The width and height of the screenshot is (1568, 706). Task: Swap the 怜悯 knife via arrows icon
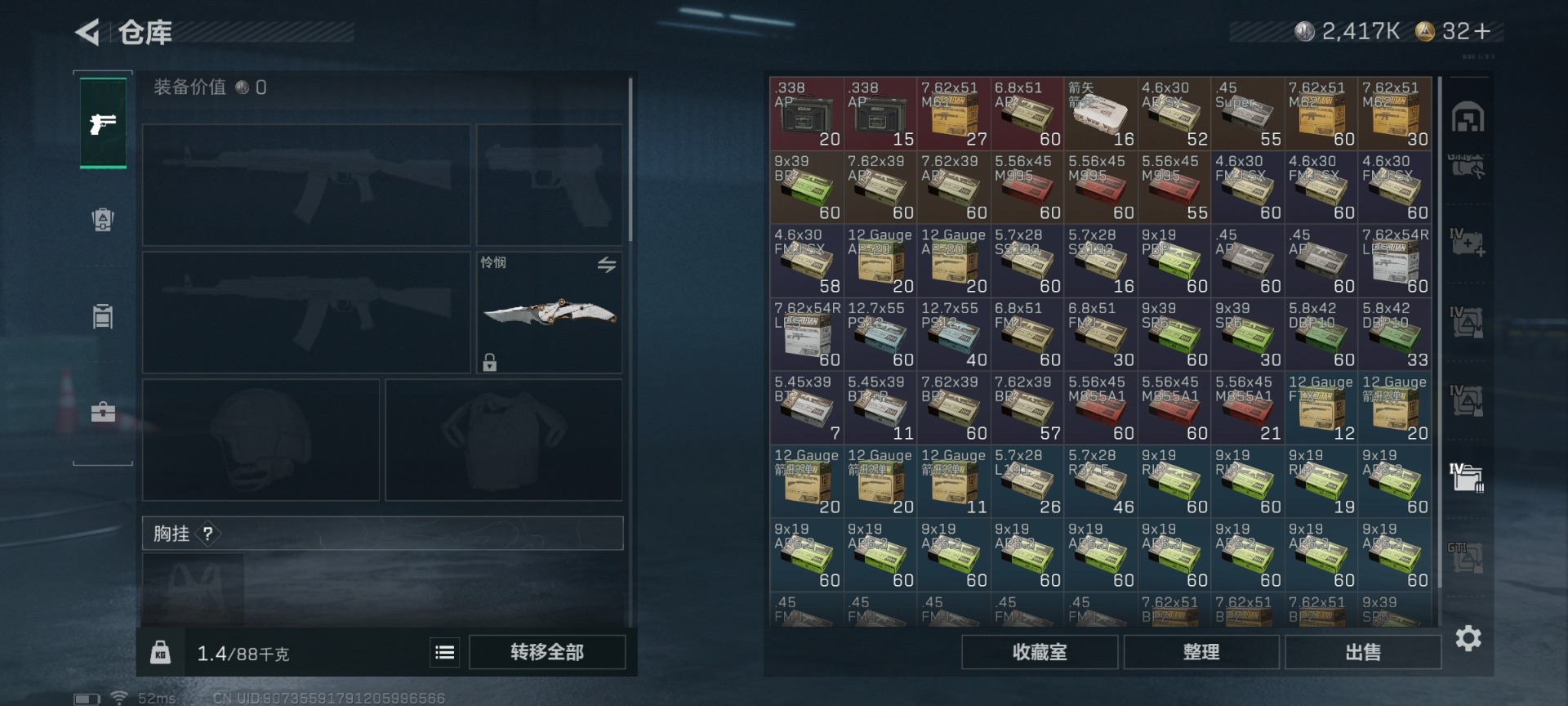[x=606, y=265]
